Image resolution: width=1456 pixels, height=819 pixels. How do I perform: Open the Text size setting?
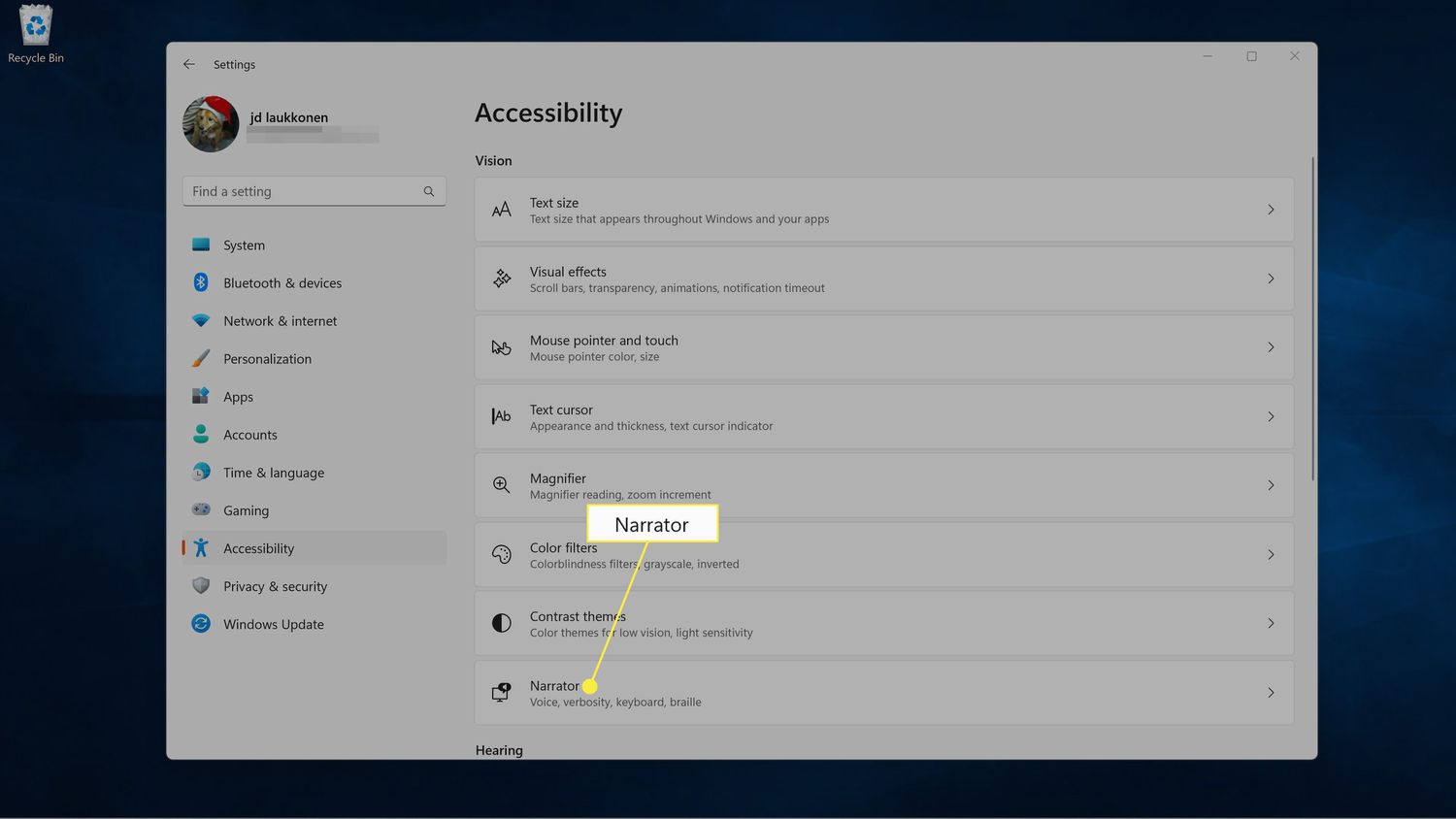[x=884, y=210]
